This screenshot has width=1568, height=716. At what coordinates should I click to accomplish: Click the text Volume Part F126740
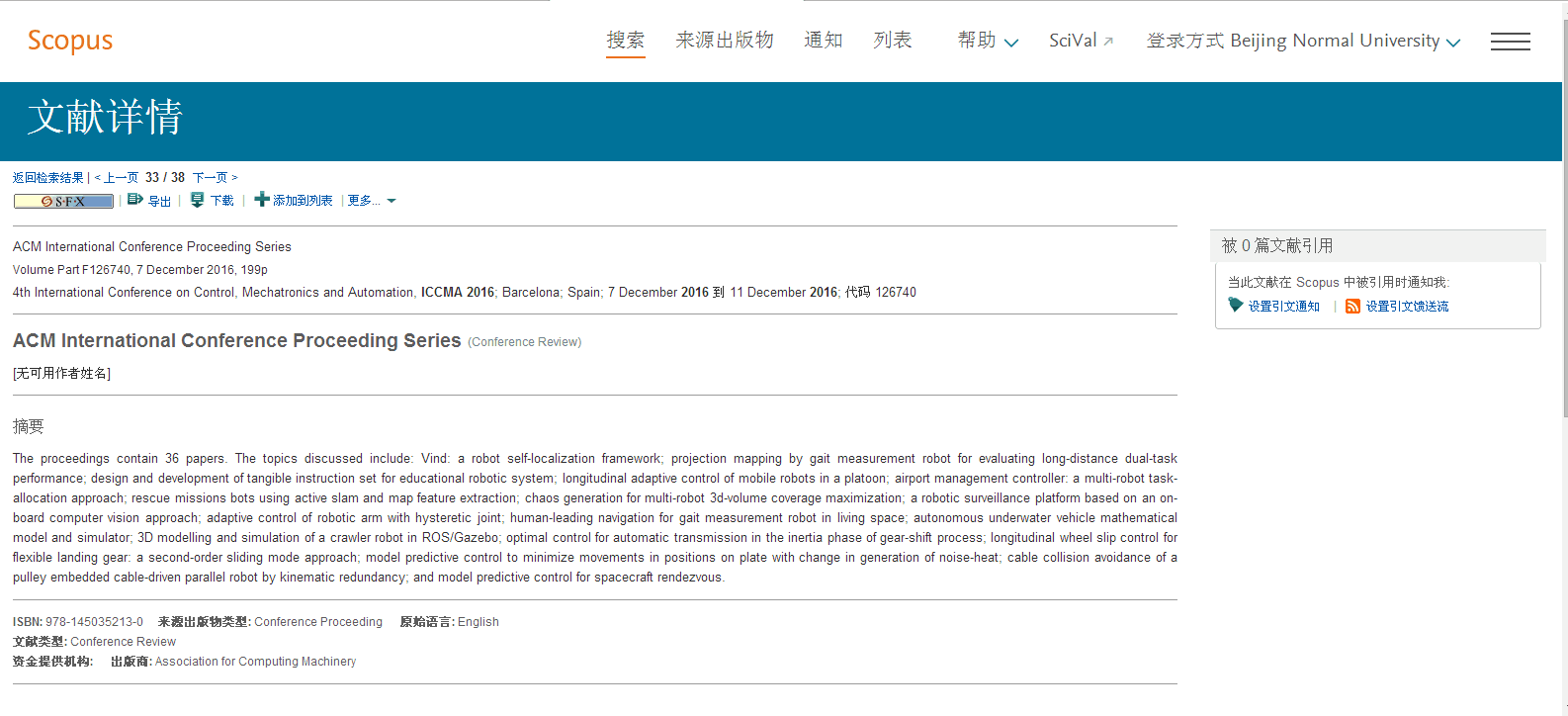(x=72, y=270)
